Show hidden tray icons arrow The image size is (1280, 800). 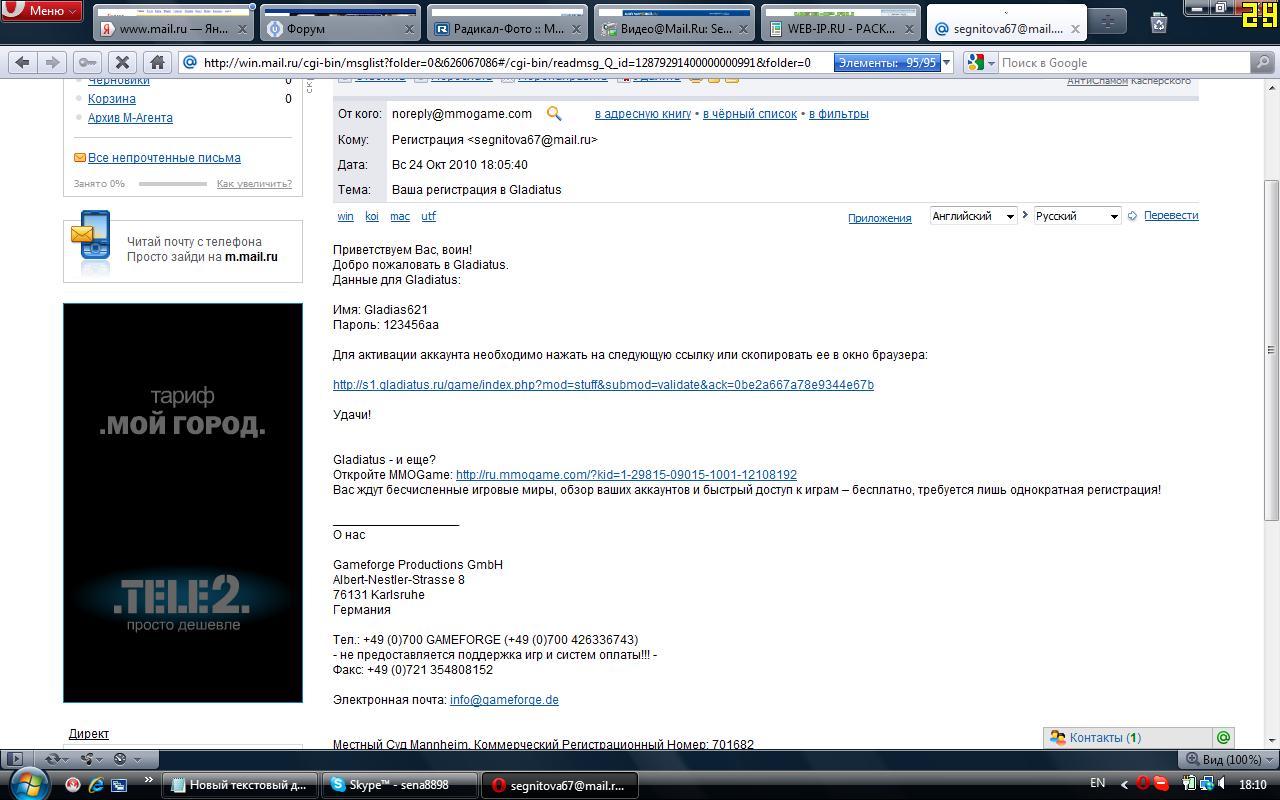pyautogui.click(x=1125, y=785)
